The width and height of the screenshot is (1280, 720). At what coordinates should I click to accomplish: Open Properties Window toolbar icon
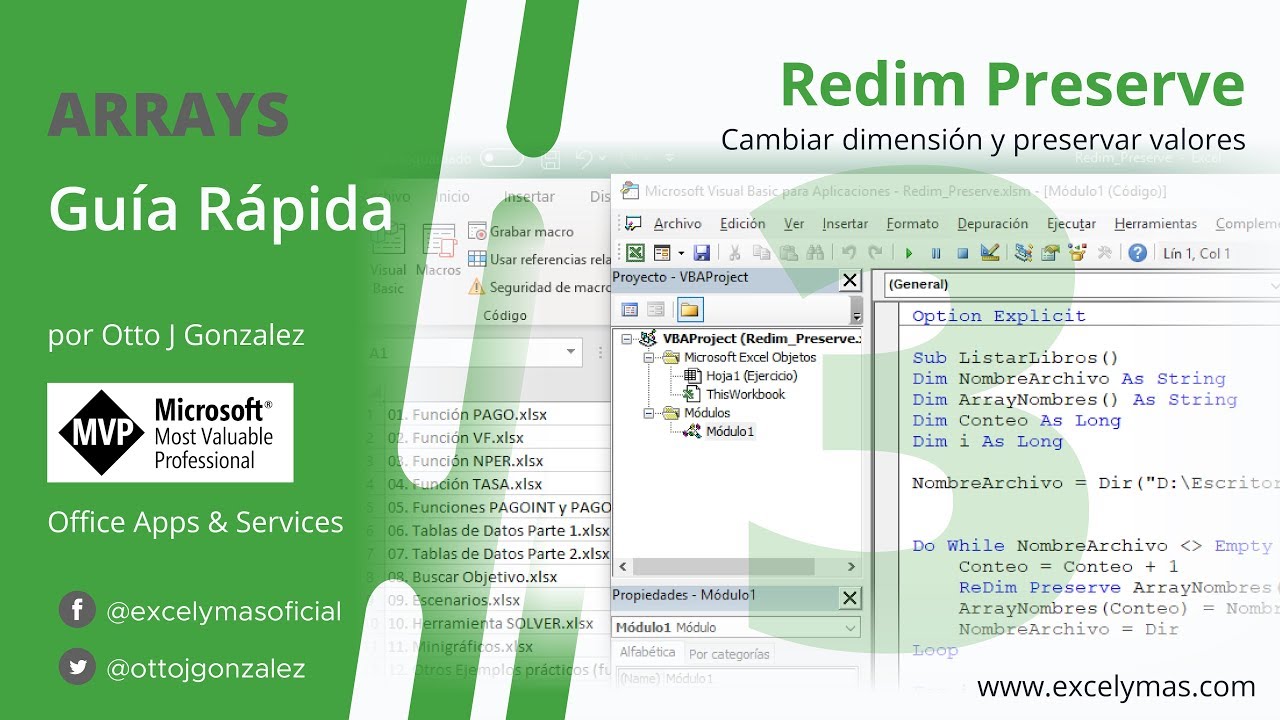pos(1050,253)
